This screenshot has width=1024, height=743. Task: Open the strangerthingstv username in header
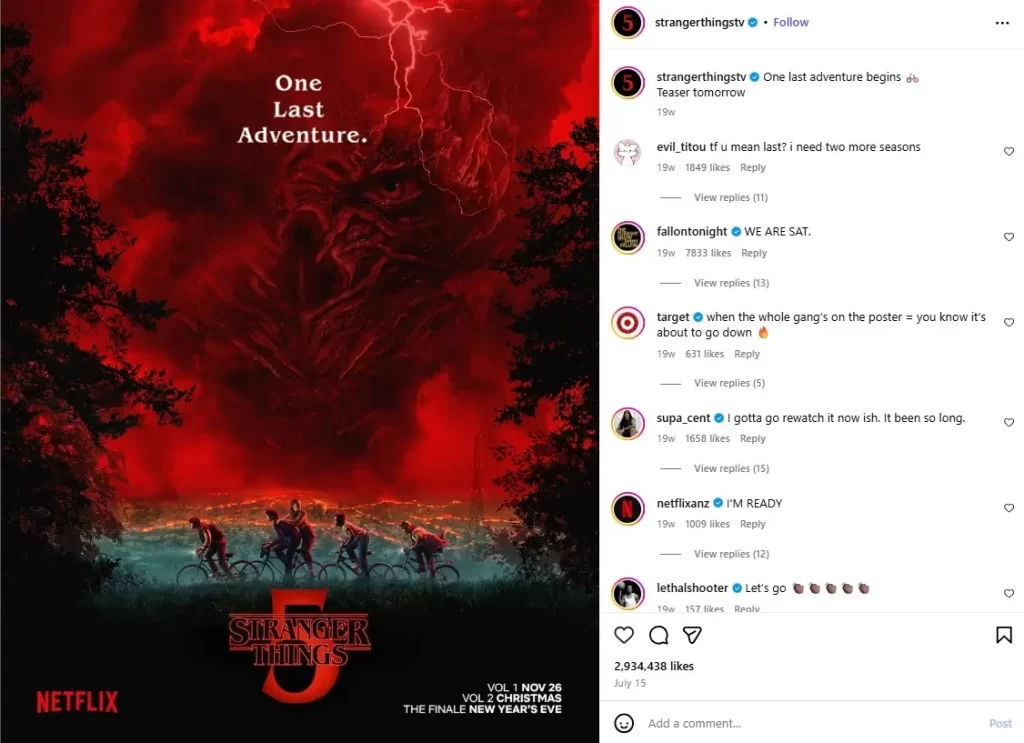[x=699, y=22]
